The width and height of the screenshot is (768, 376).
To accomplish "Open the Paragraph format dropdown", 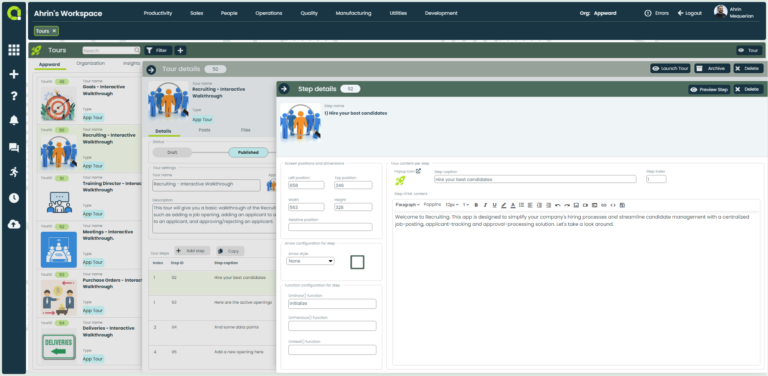I will pos(408,205).
